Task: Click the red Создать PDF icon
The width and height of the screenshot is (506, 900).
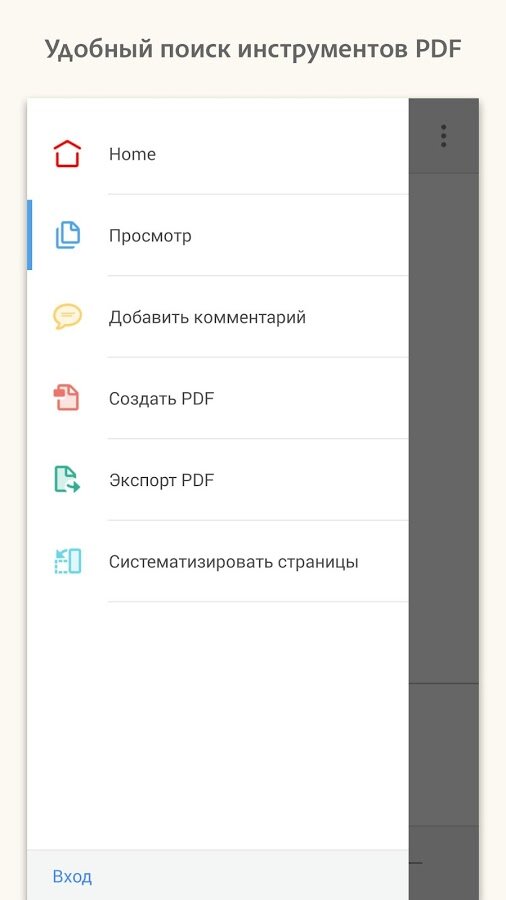Action: (67, 398)
